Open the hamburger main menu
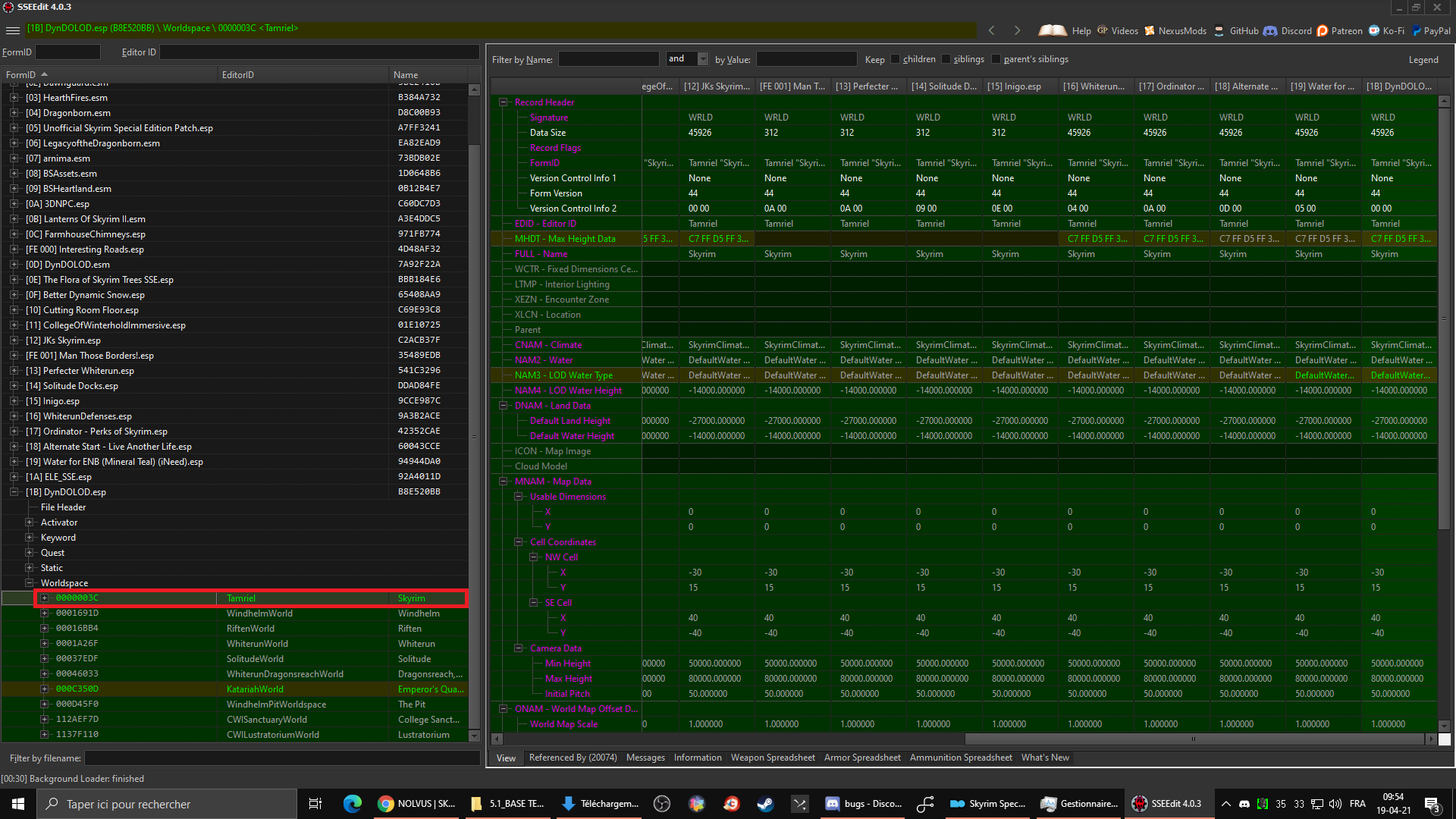Viewport: 1456px width, 819px height. click(12, 30)
